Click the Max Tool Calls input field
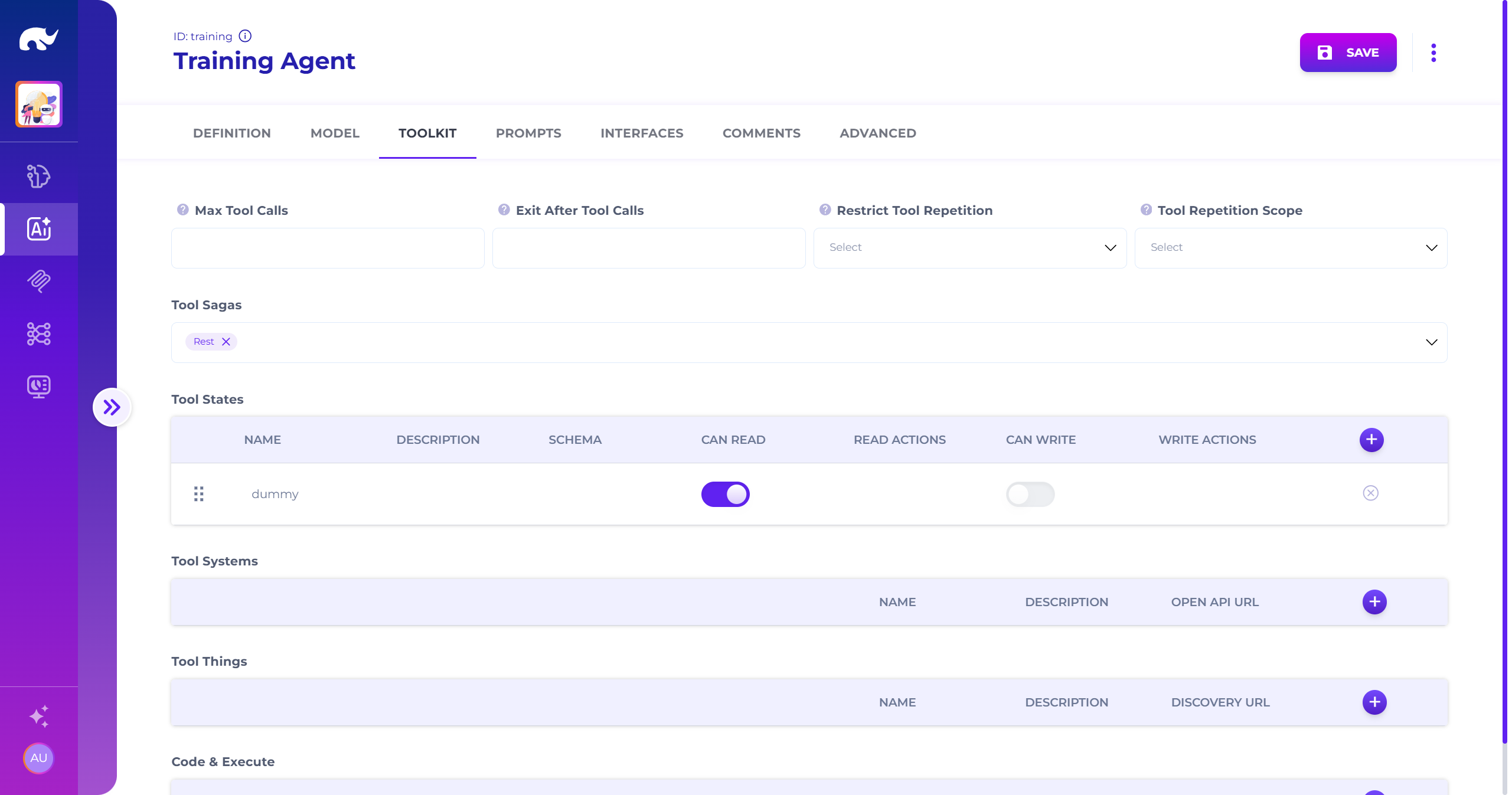 tap(328, 248)
